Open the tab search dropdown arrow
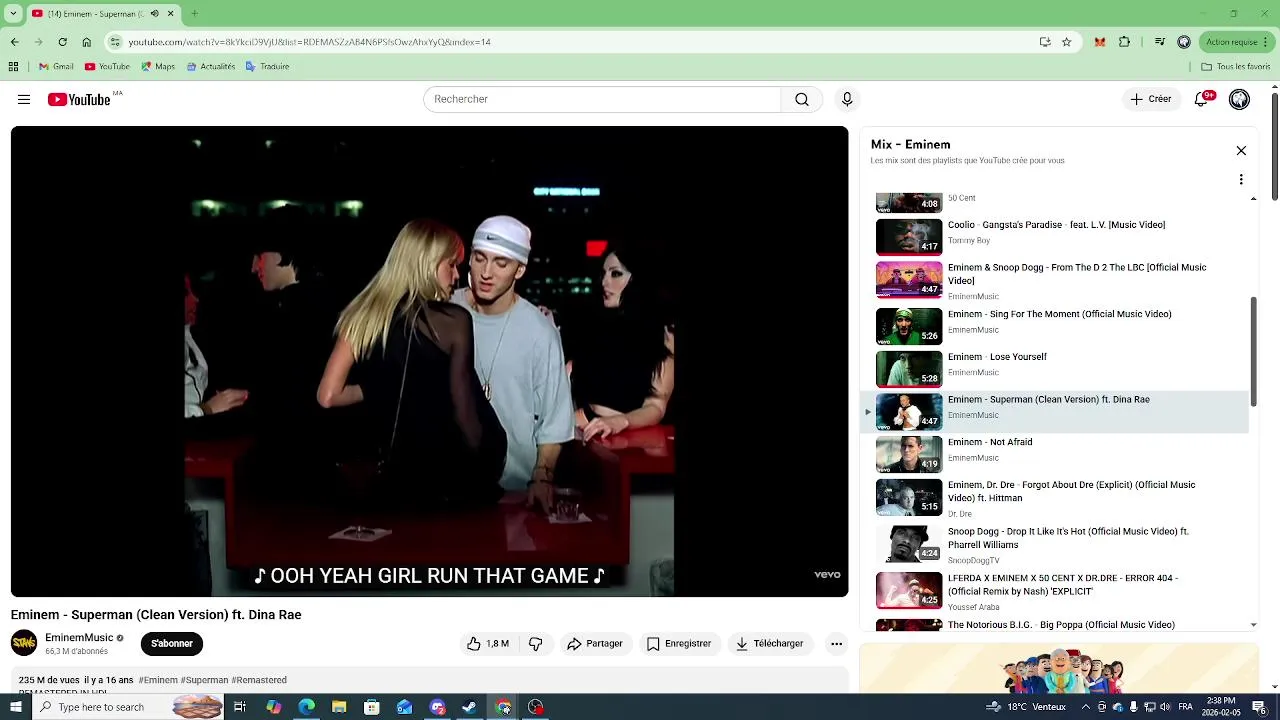The image size is (1280, 720). 14,14
